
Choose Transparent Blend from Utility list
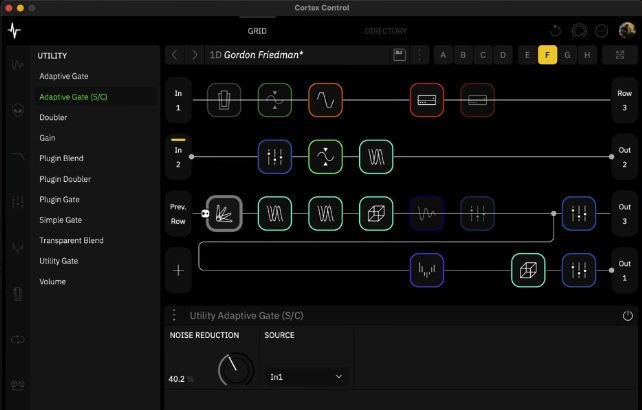tap(71, 240)
